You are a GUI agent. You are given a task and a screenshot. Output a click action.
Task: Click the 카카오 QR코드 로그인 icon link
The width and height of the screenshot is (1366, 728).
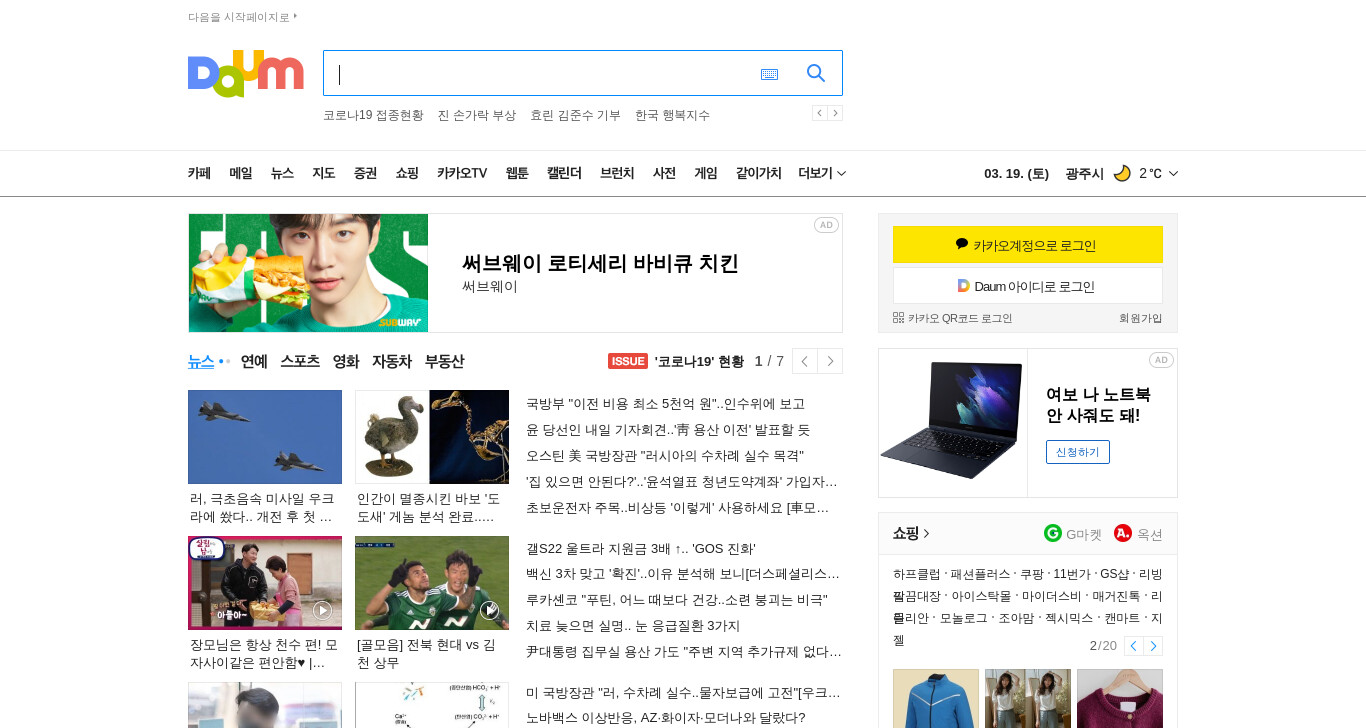pyautogui.click(x=952, y=318)
